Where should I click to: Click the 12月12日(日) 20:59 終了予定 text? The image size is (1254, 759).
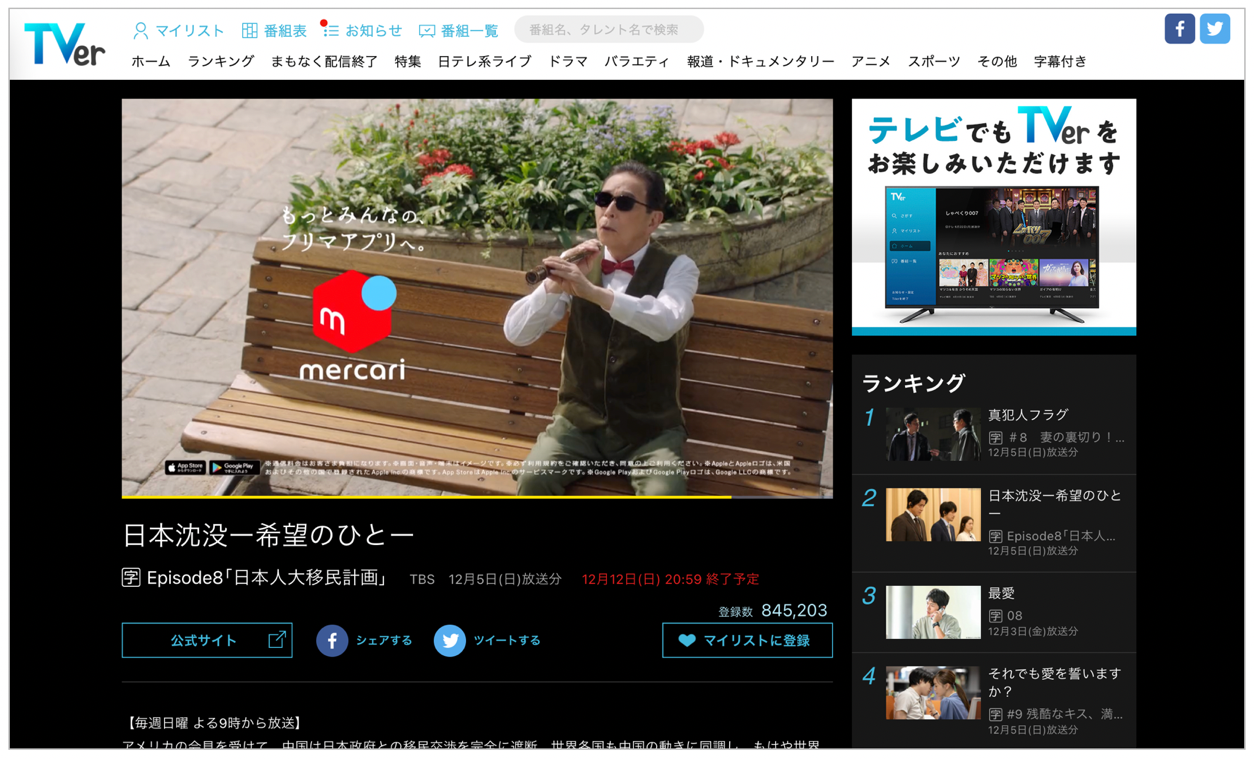point(670,579)
